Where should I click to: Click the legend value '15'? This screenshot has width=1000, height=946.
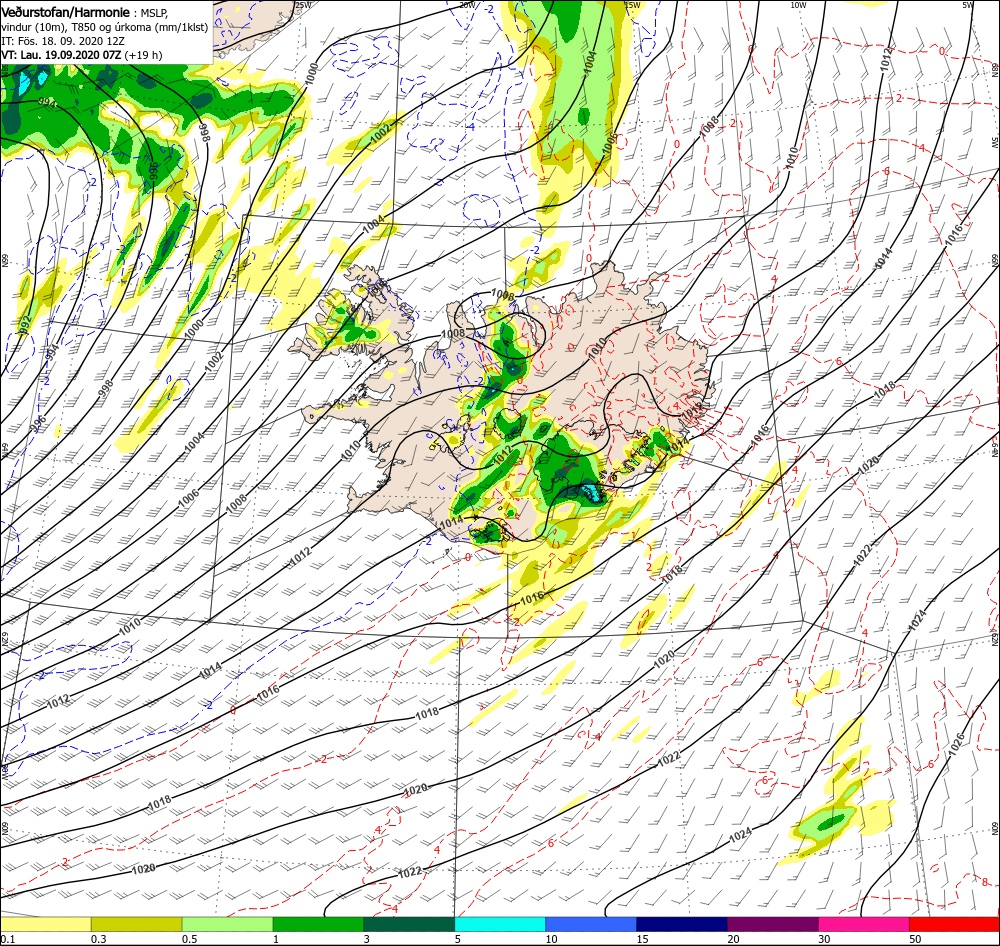pyautogui.click(x=642, y=939)
